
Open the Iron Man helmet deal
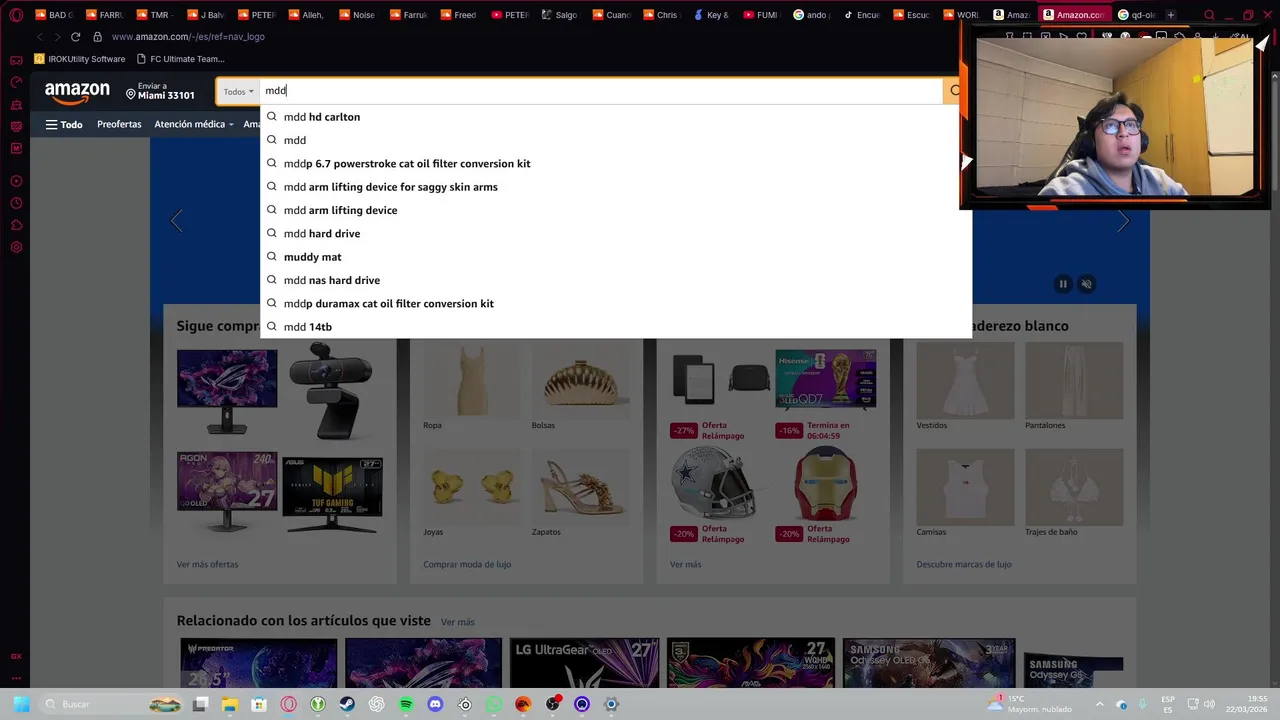(x=825, y=485)
